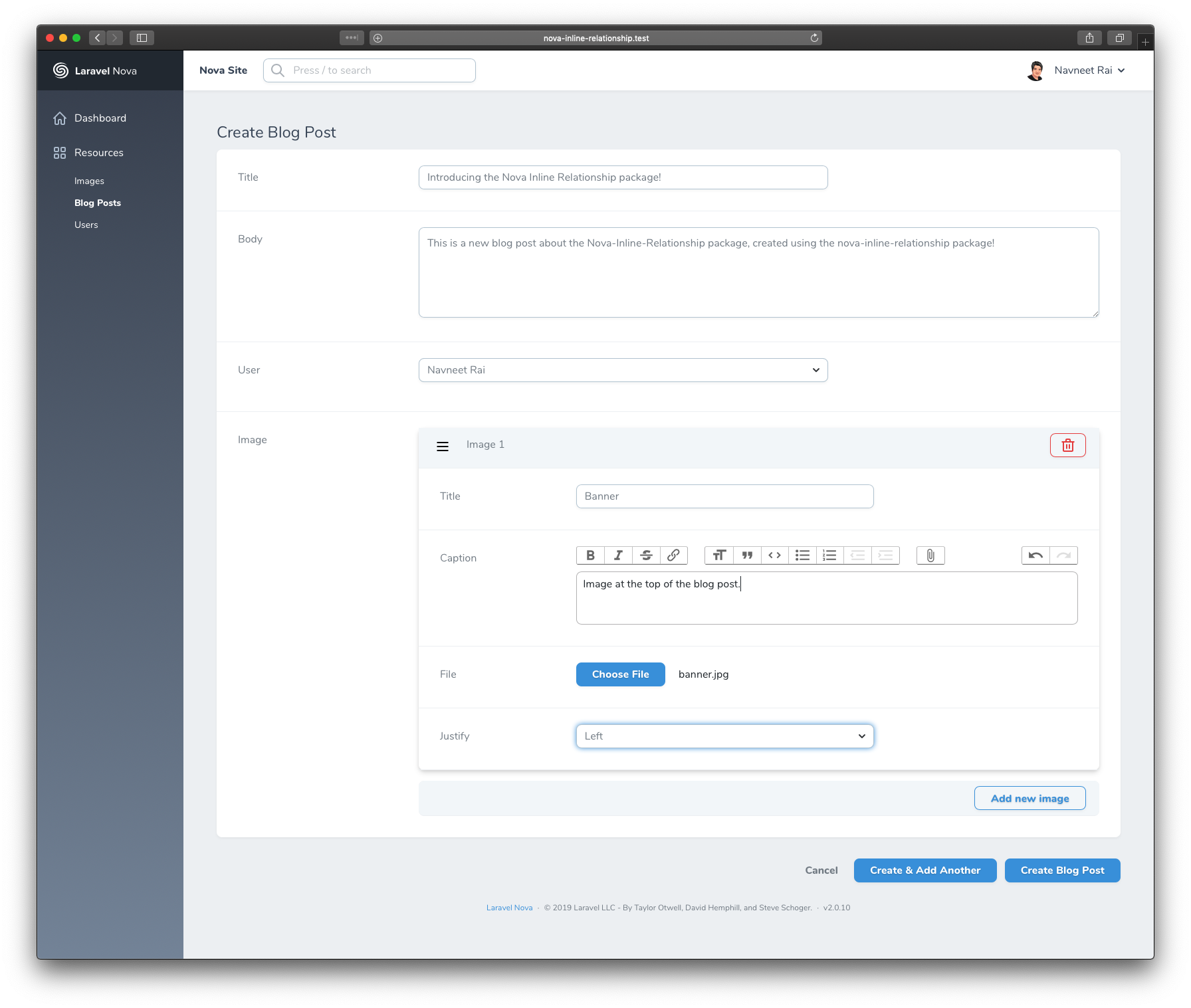Toggle bold formatting in Caption editor
This screenshot has height=1008, width=1191.
coord(590,555)
